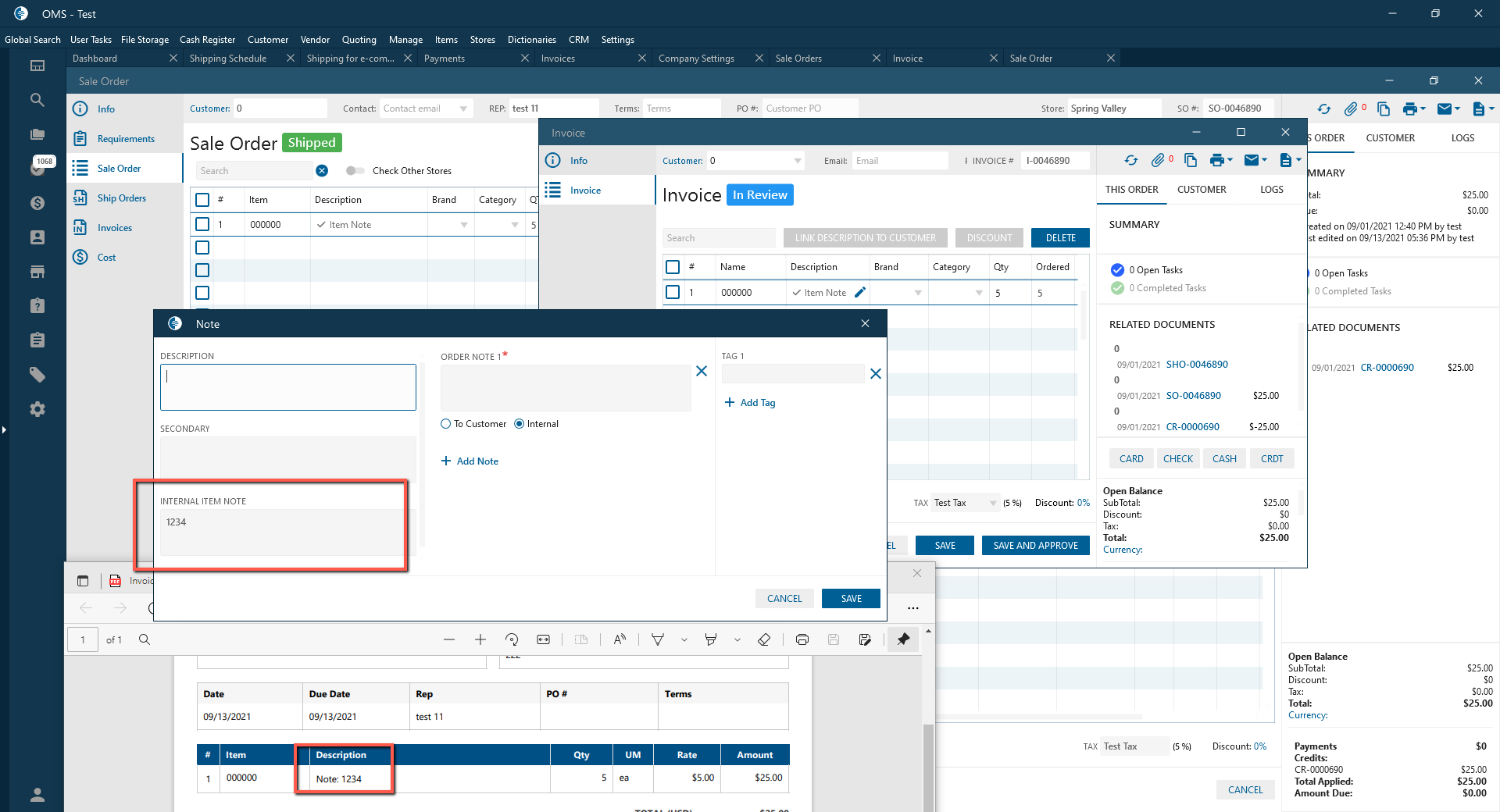Click the Add Tag link in Note dialog
This screenshot has height=812, width=1500.
[750, 403]
